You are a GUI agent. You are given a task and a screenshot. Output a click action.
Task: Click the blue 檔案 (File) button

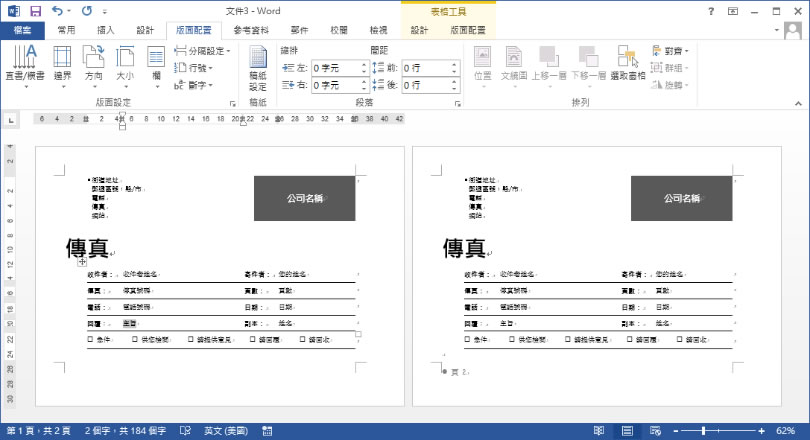22,30
